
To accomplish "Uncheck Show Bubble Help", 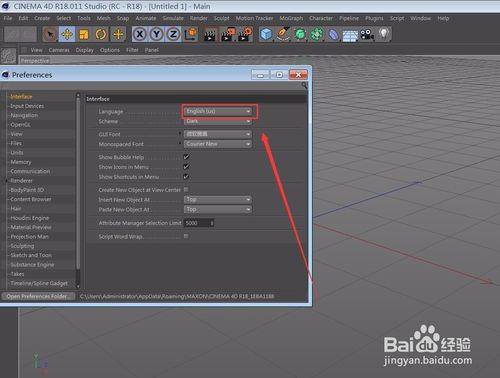I will 186,157.
